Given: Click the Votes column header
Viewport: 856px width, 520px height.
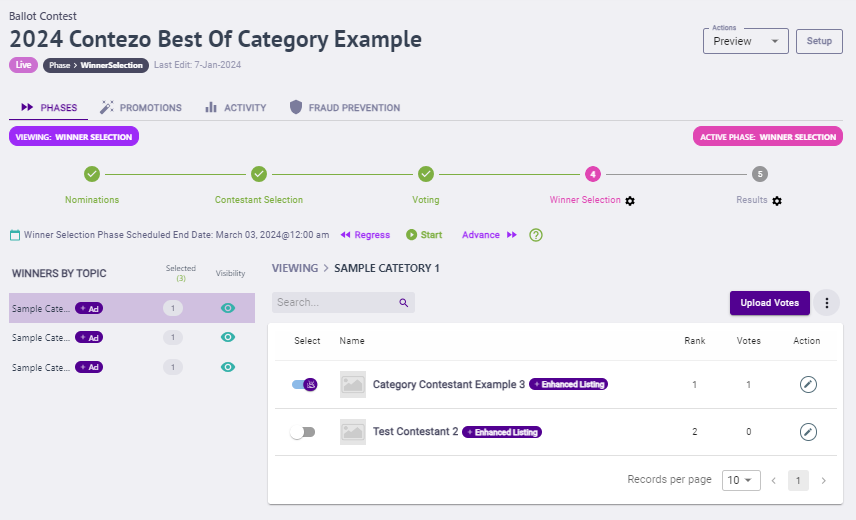Looking at the screenshot, I should 748,340.
